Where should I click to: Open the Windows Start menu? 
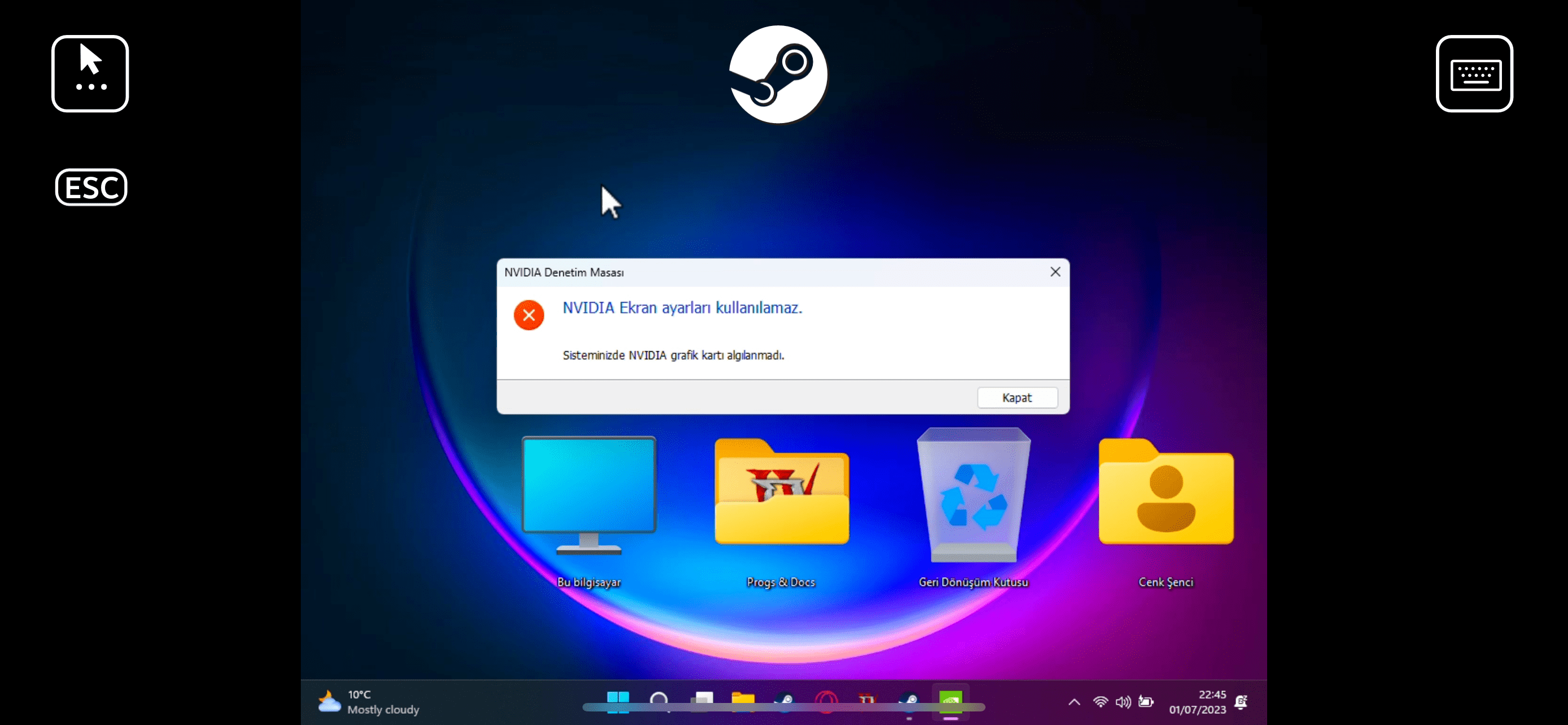(x=618, y=701)
